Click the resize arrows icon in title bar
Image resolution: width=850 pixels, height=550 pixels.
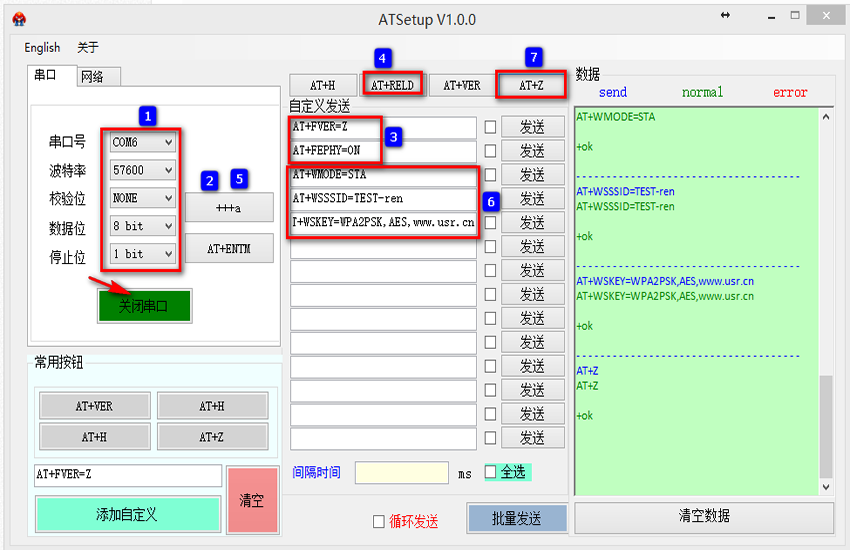753,16
